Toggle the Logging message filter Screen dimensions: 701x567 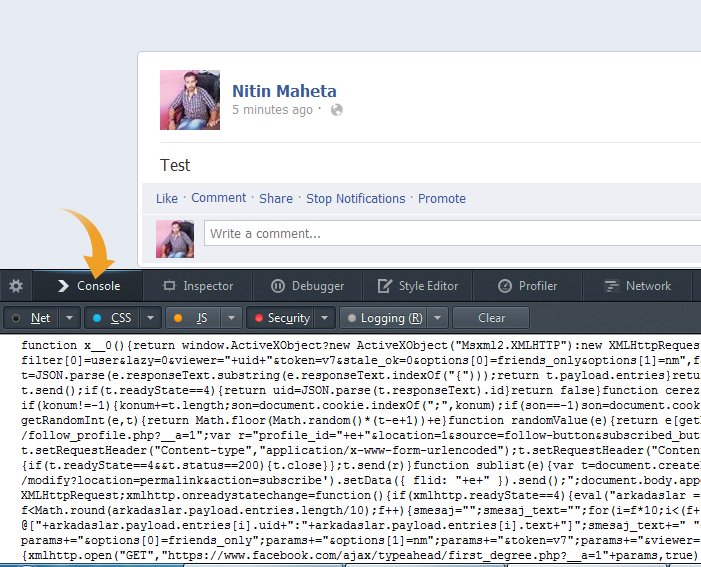(384, 318)
